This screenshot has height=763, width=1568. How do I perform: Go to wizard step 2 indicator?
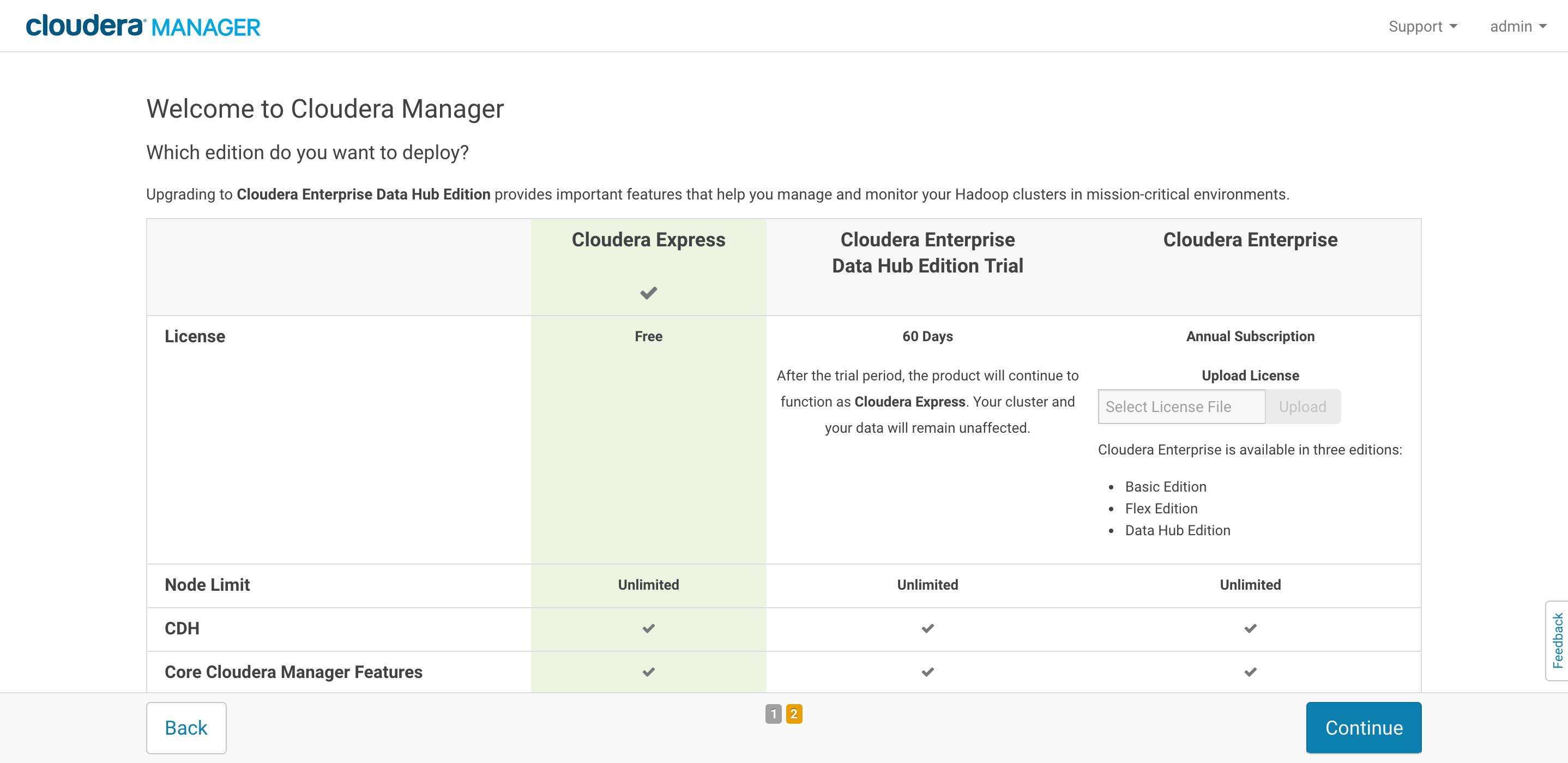pos(794,714)
